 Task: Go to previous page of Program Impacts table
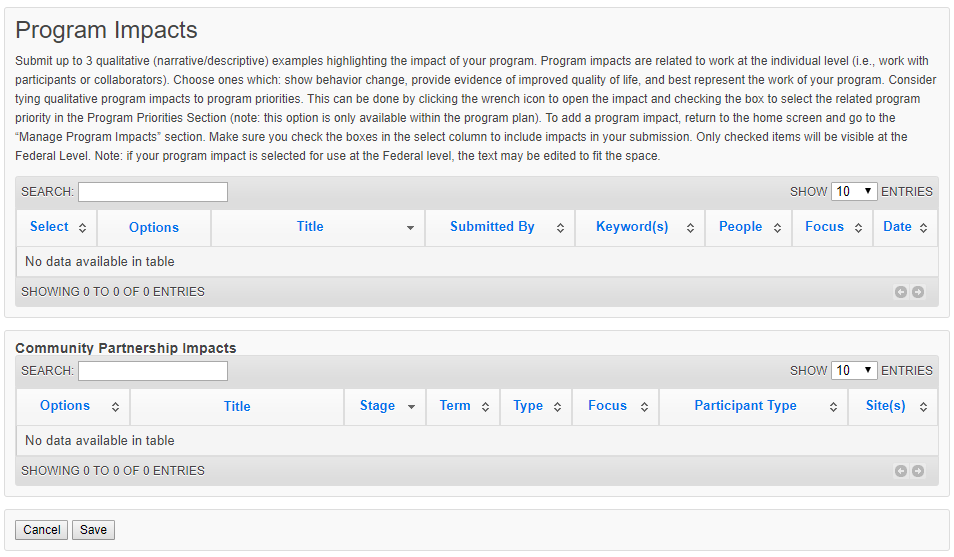tap(901, 292)
